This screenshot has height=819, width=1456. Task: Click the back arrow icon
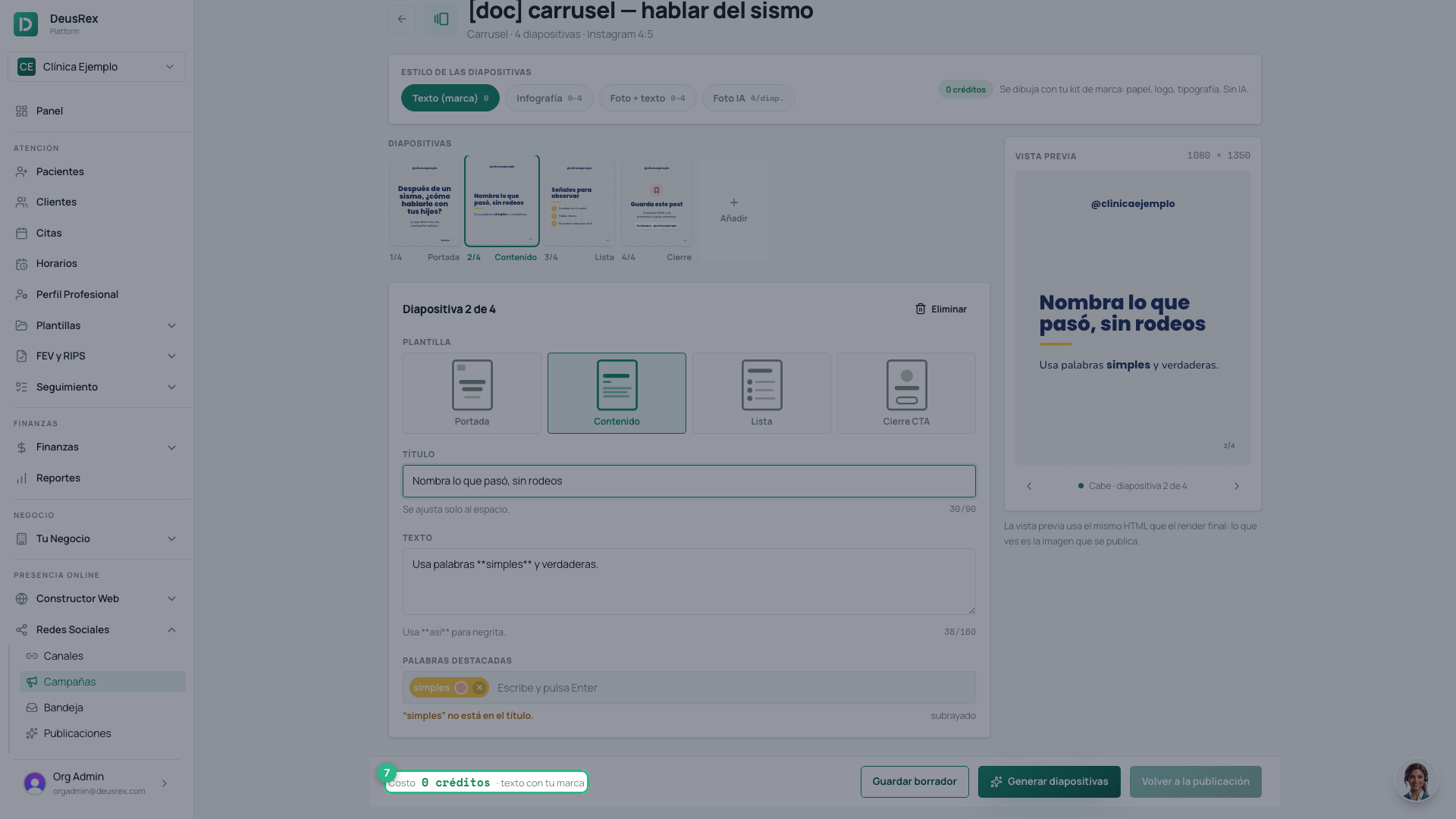402,19
